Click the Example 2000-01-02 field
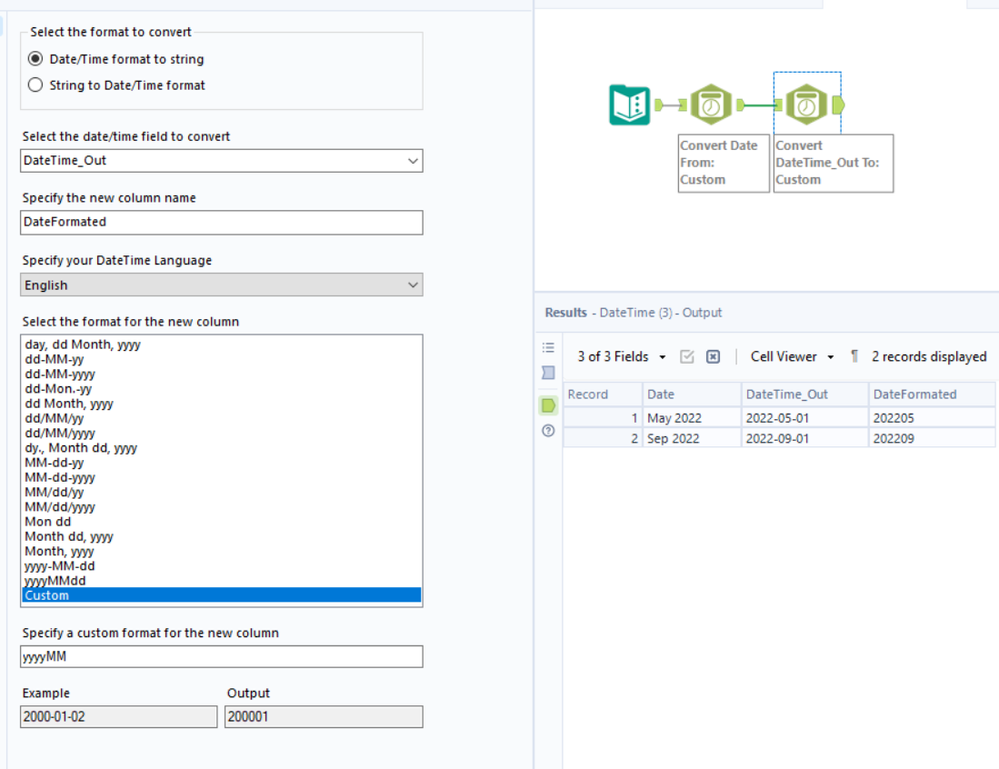This screenshot has height=769, width=999. (119, 717)
